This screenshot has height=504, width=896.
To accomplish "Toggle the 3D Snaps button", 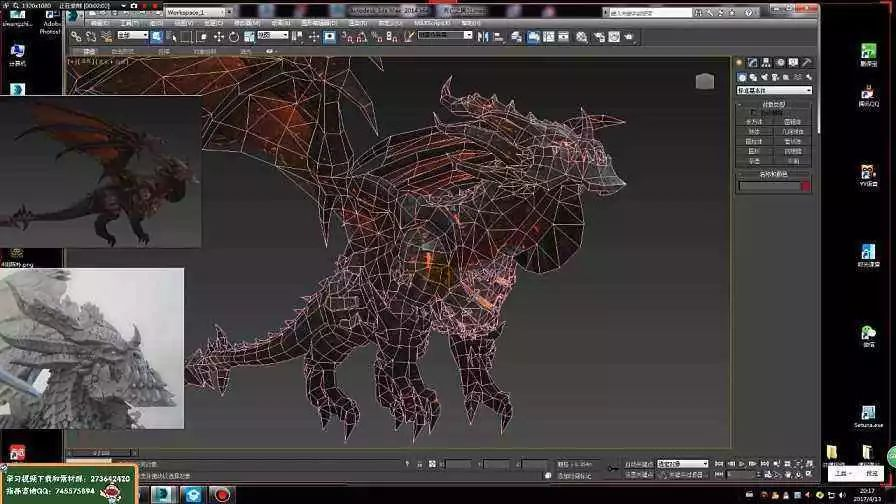I will coord(348,37).
